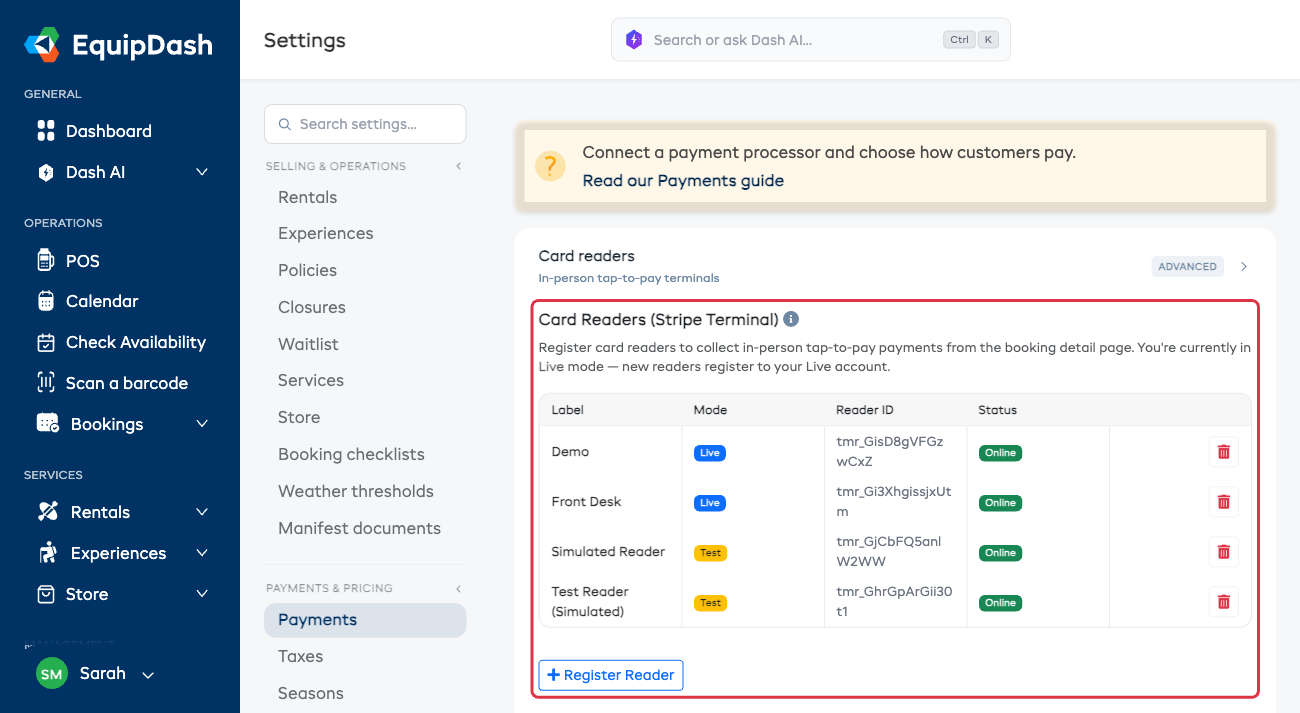Click the Experiences sidebar icon under Services
Image resolution: width=1300 pixels, height=713 pixels.
tap(47, 553)
